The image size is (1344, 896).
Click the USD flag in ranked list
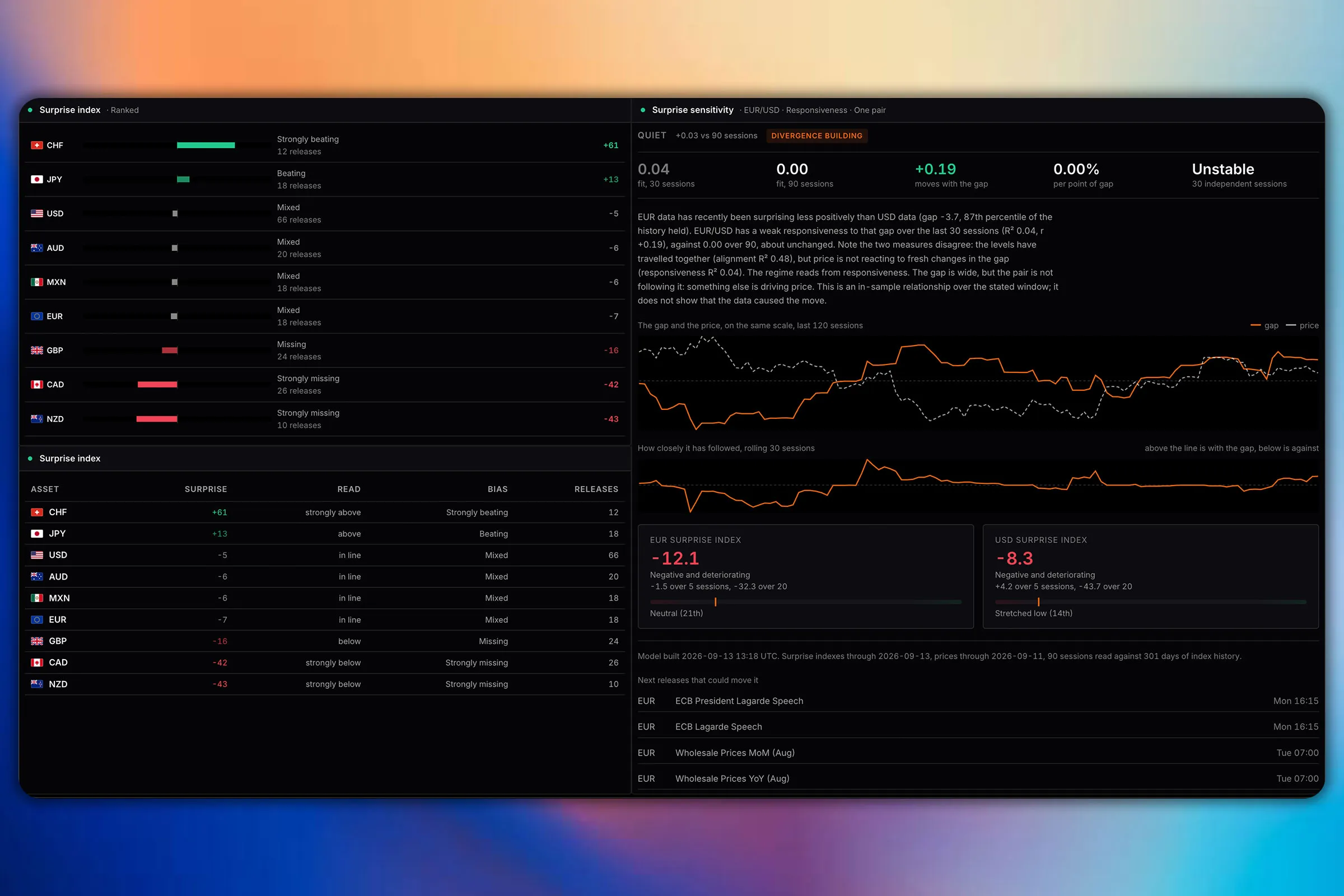[36, 214]
